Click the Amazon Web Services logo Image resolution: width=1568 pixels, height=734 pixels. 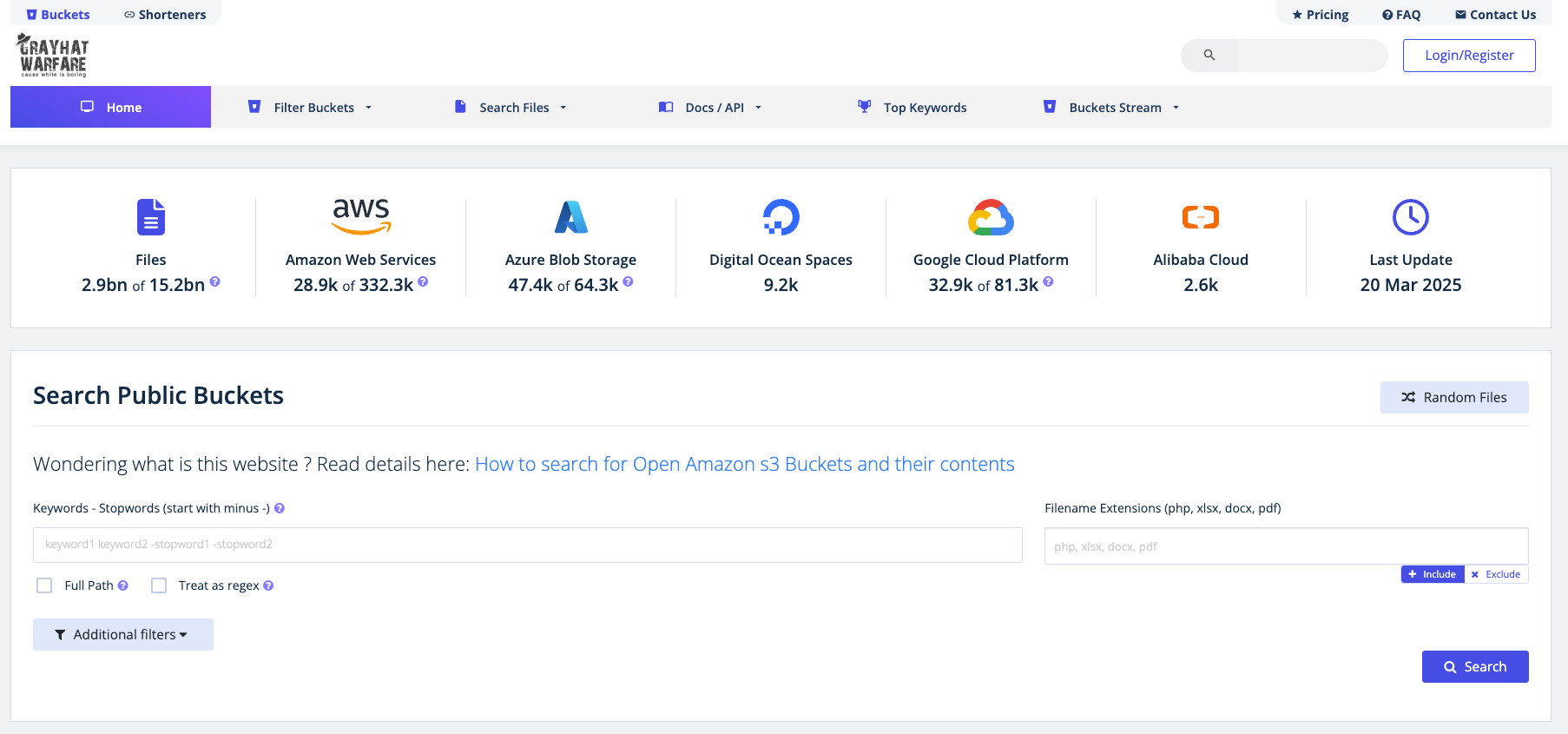click(361, 216)
